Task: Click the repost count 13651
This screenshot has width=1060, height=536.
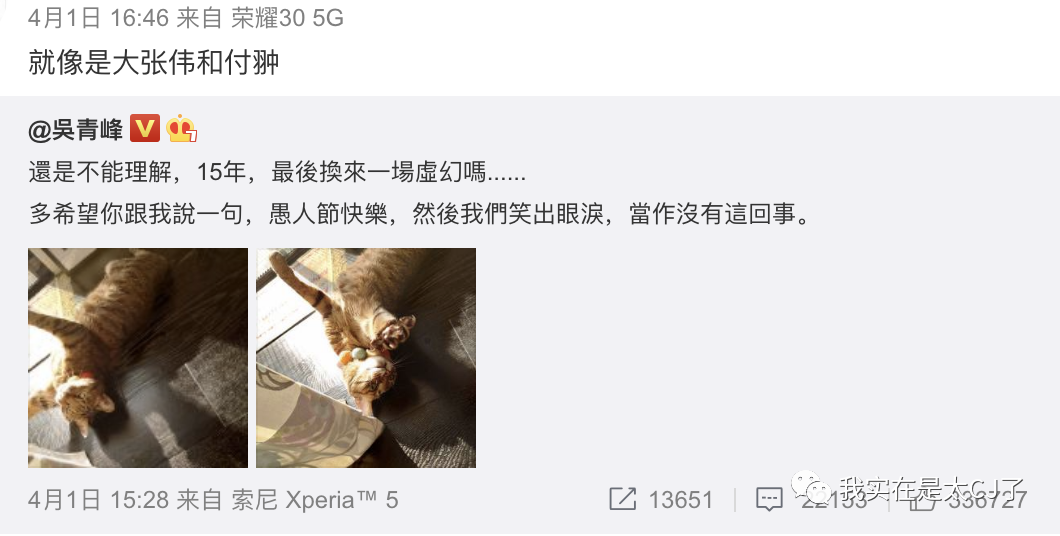Action: (x=681, y=500)
